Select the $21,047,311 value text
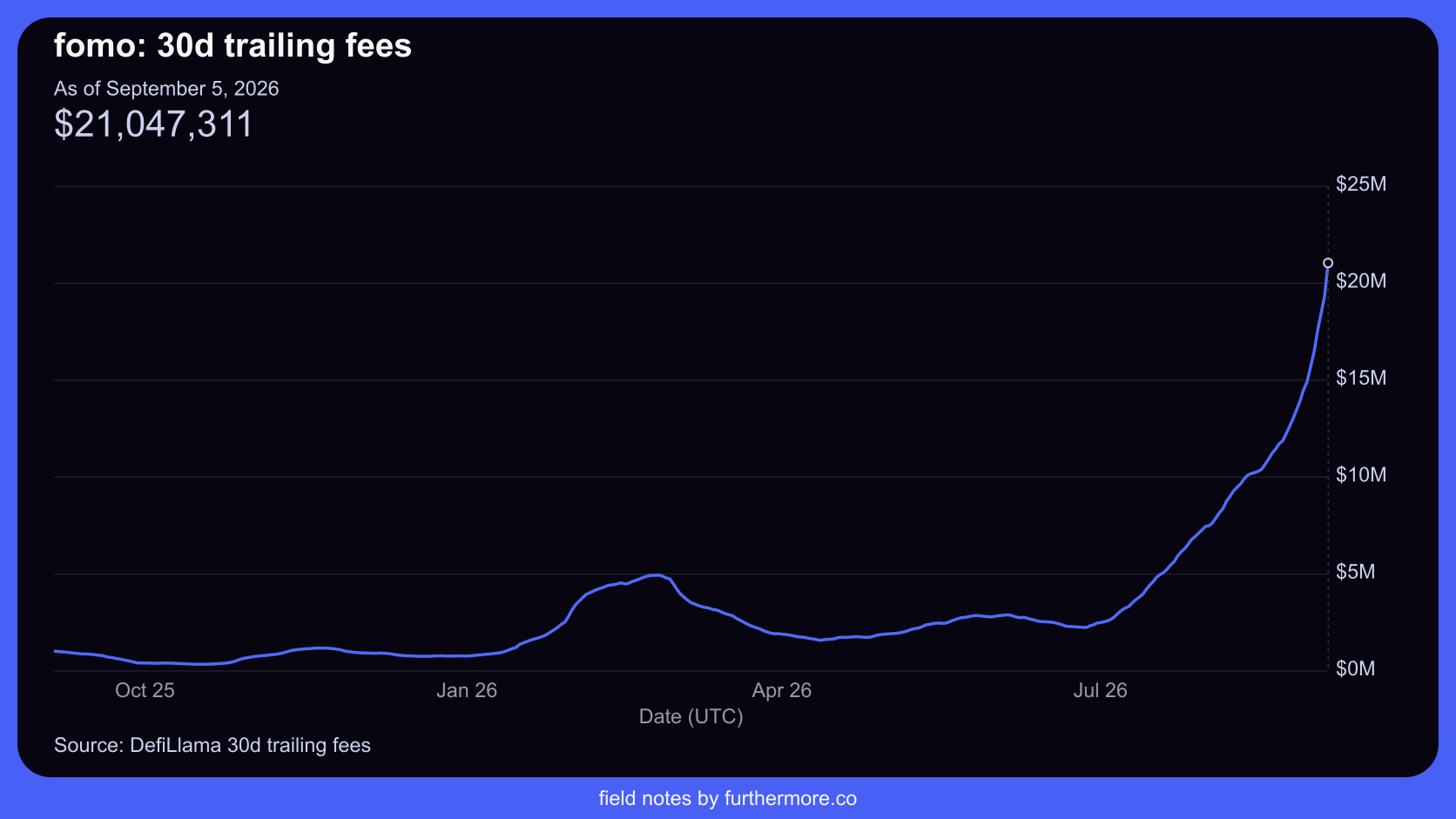This screenshot has height=819, width=1456. (153, 124)
